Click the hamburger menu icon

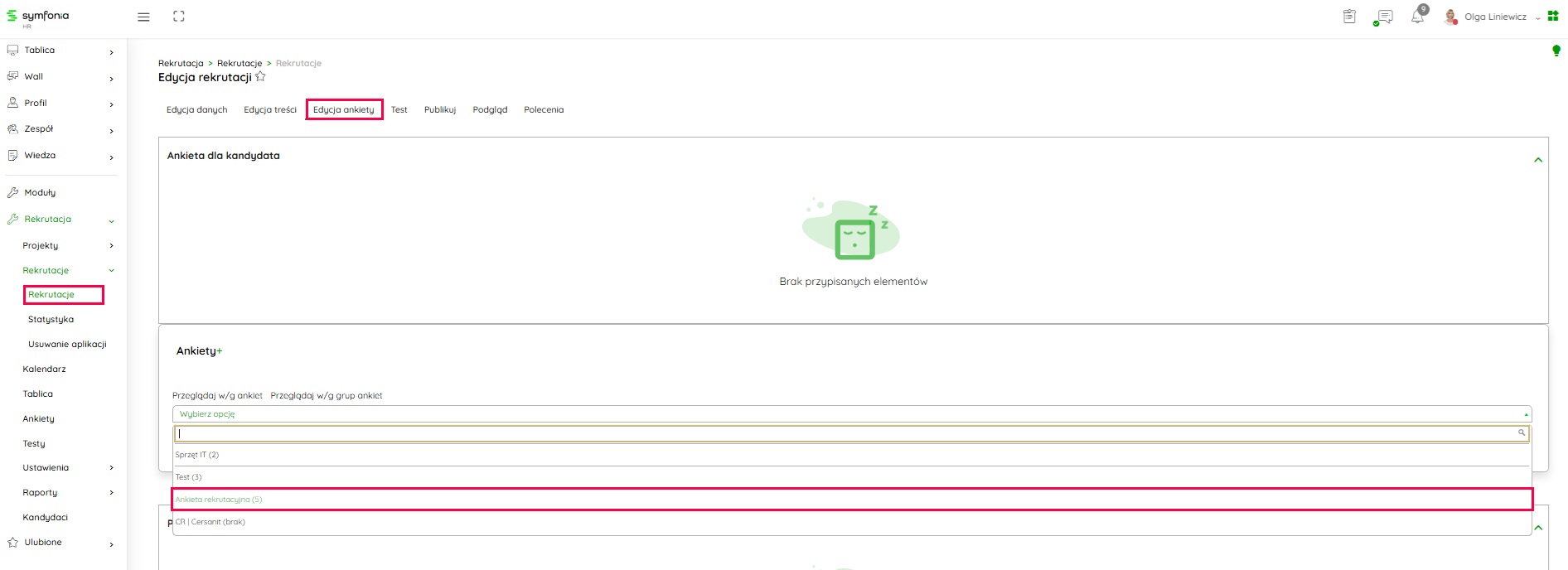tap(143, 17)
